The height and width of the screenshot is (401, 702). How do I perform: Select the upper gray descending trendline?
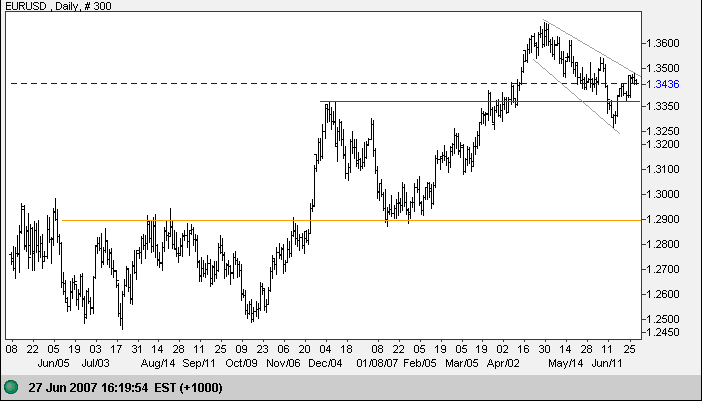[592, 48]
